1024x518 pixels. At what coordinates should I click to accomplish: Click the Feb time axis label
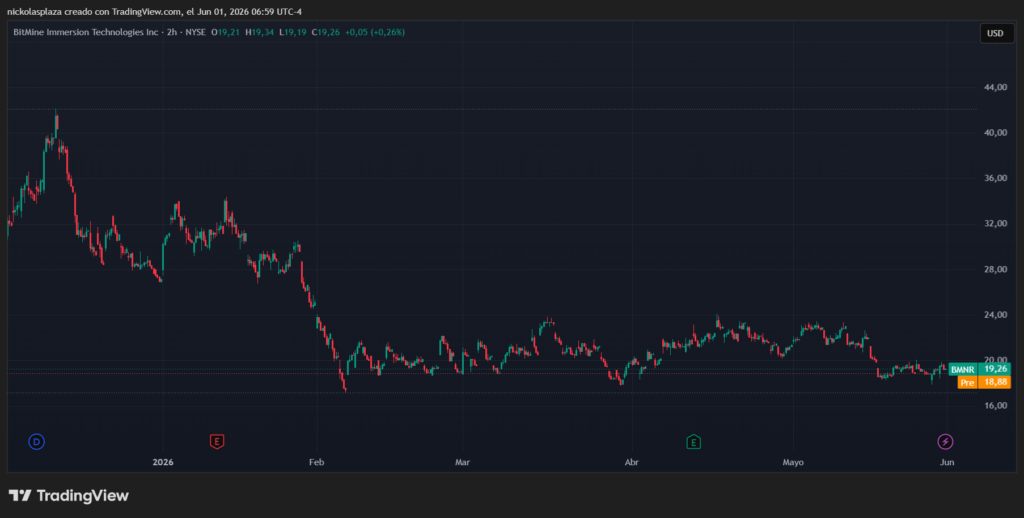(316, 462)
